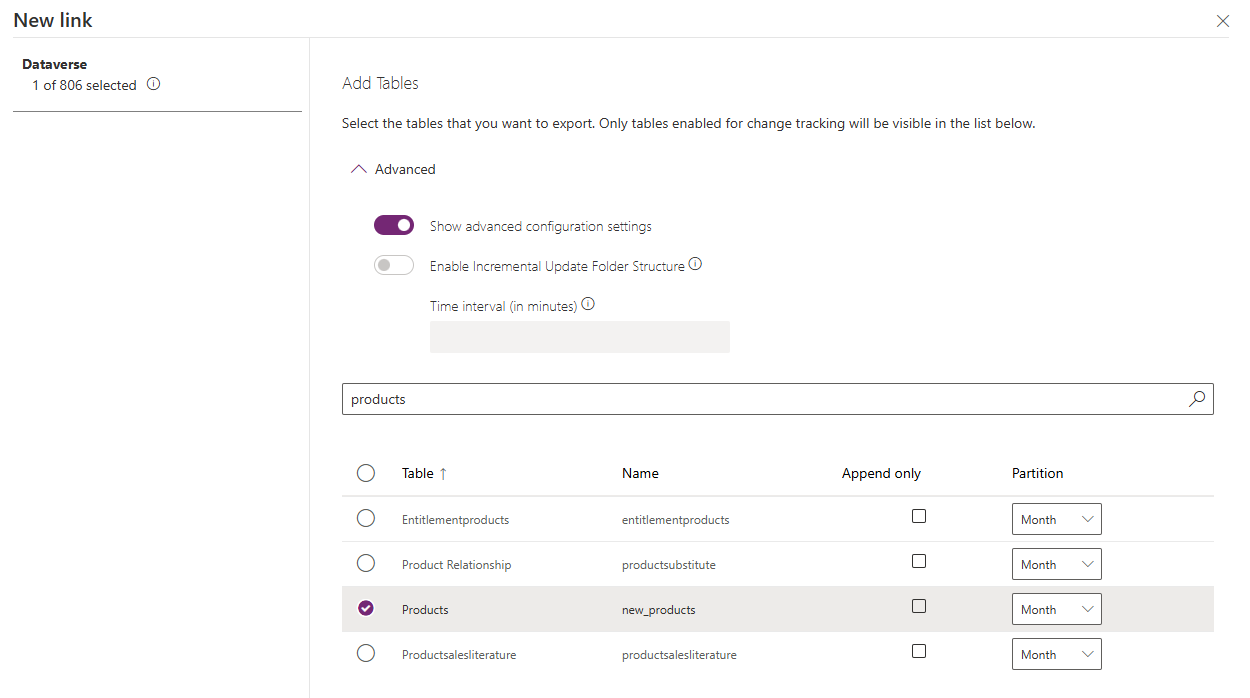This screenshot has width=1250, height=698.
Task: Select the Productsalesliterature row circle
Action: [x=366, y=653]
